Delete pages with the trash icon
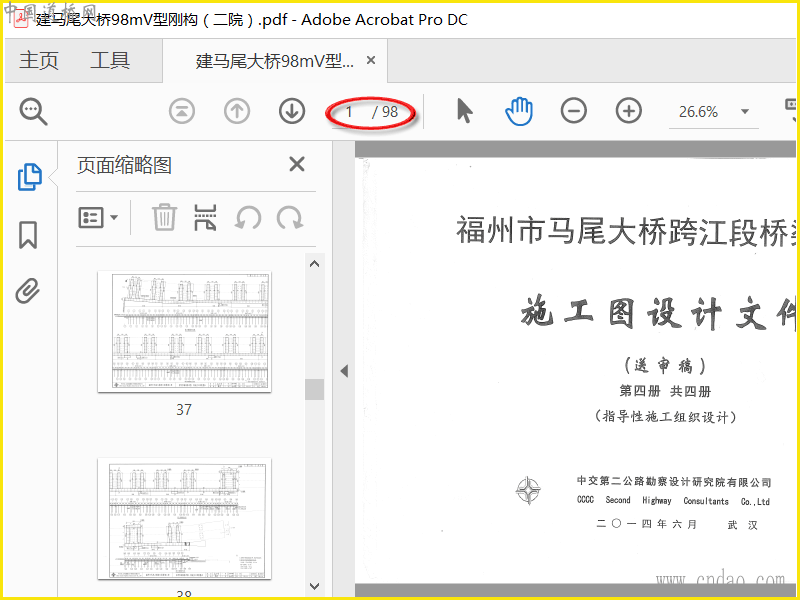 (164, 217)
